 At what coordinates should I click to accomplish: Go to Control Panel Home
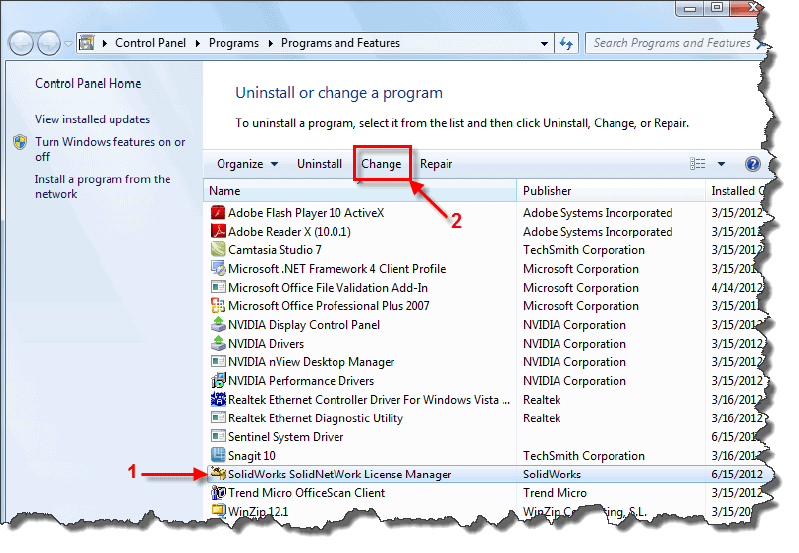tap(88, 84)
